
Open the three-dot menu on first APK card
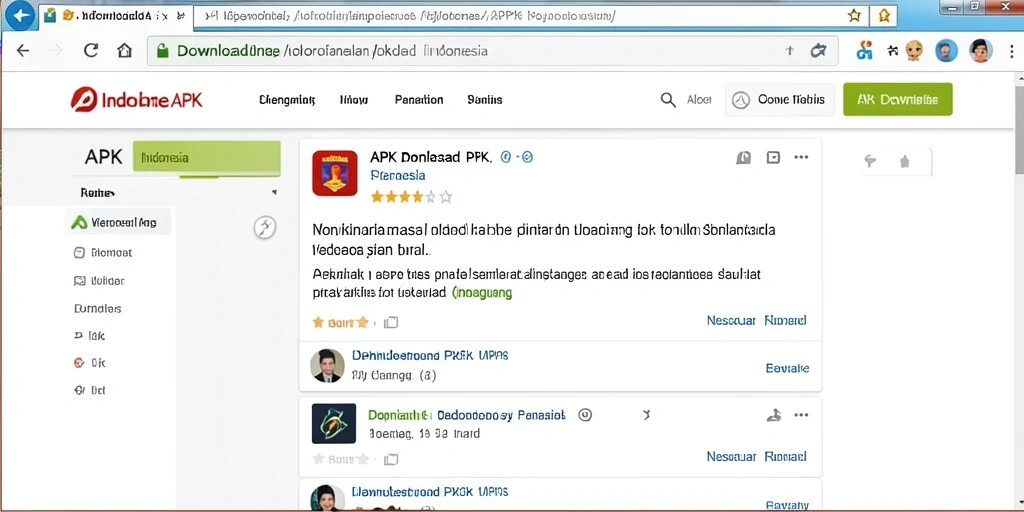coord(801,157)
